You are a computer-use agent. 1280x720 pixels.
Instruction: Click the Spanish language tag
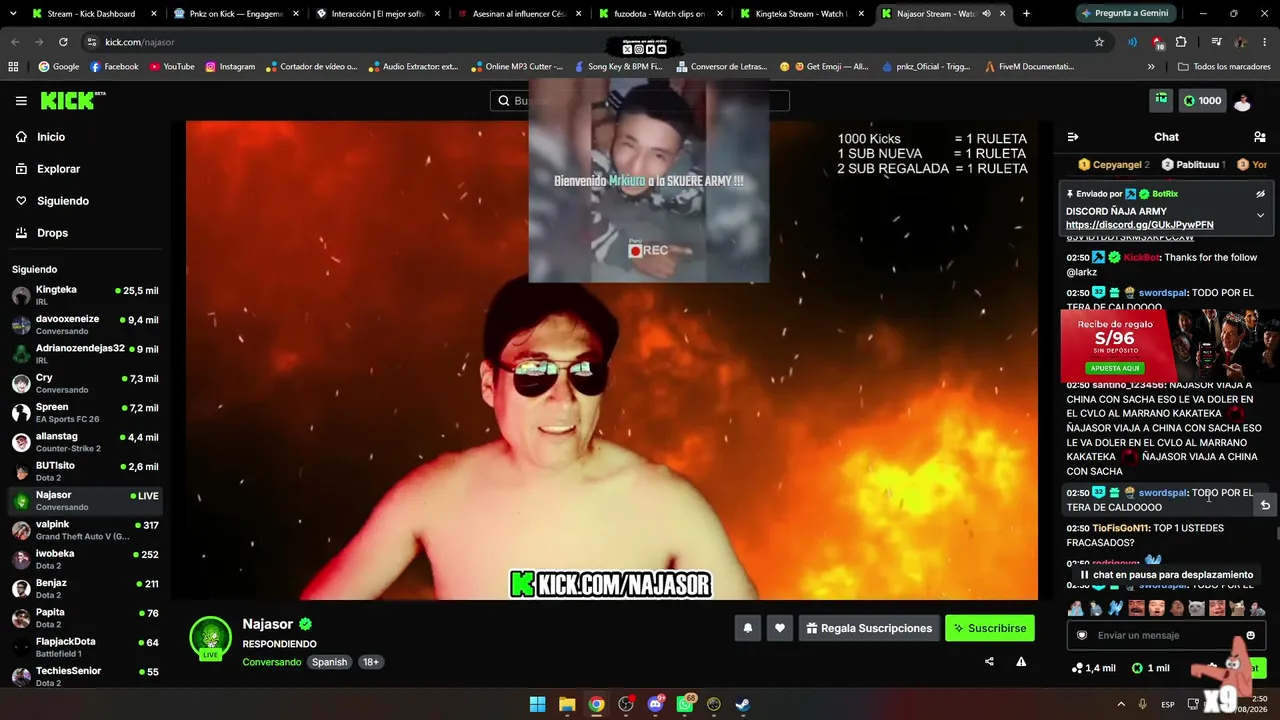click(x=329, y=662)
